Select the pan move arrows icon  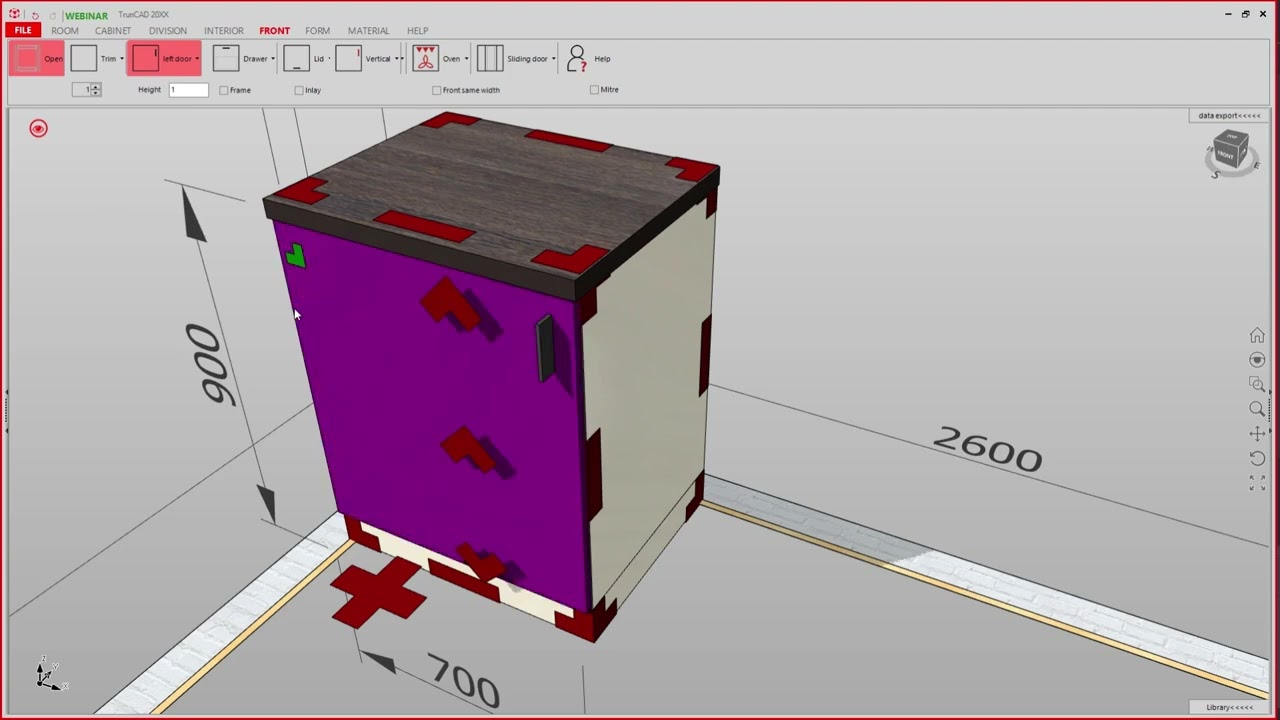1257,433
